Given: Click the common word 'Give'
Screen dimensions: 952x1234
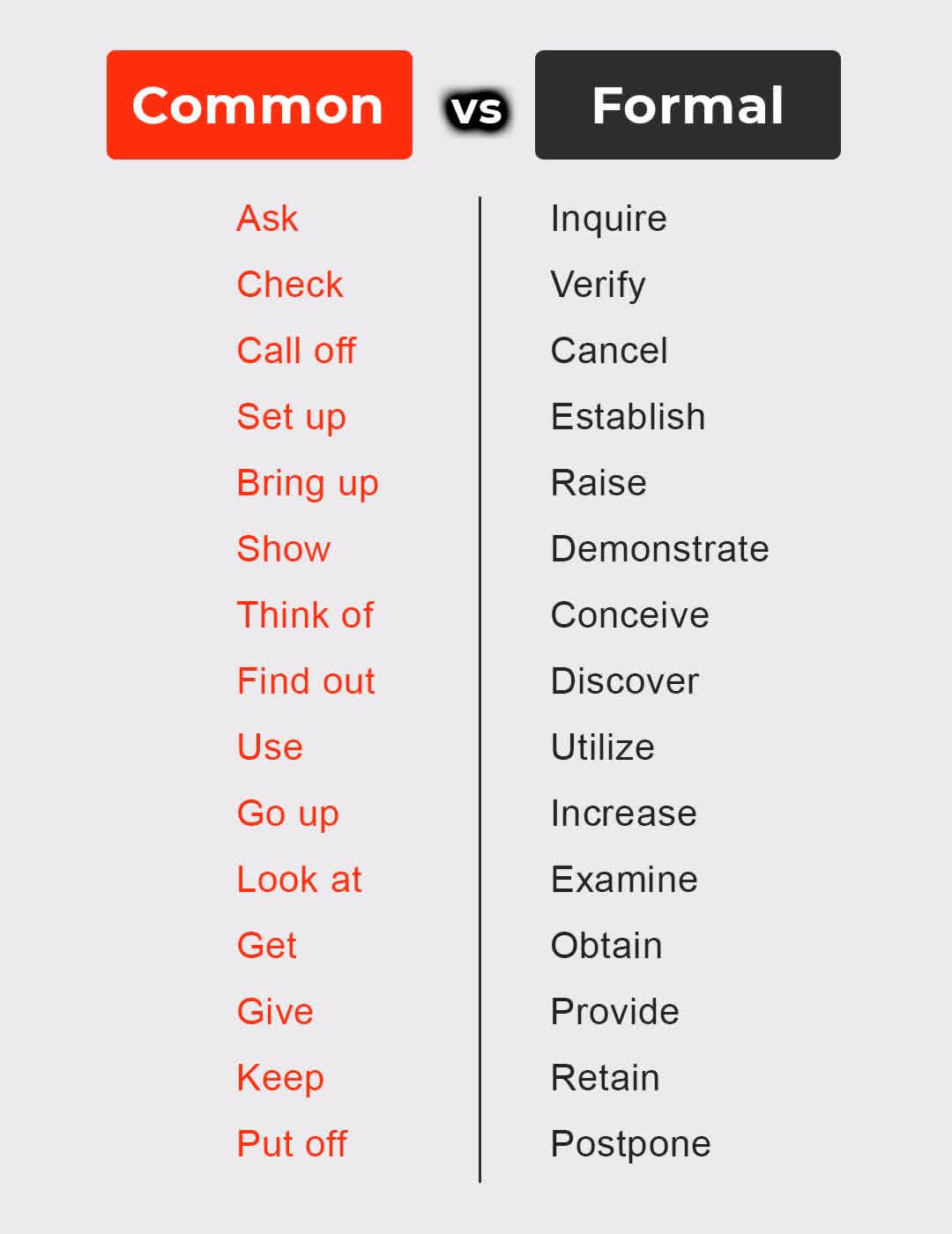Looking at the screenshot, I should click(x=275, y=1012).
